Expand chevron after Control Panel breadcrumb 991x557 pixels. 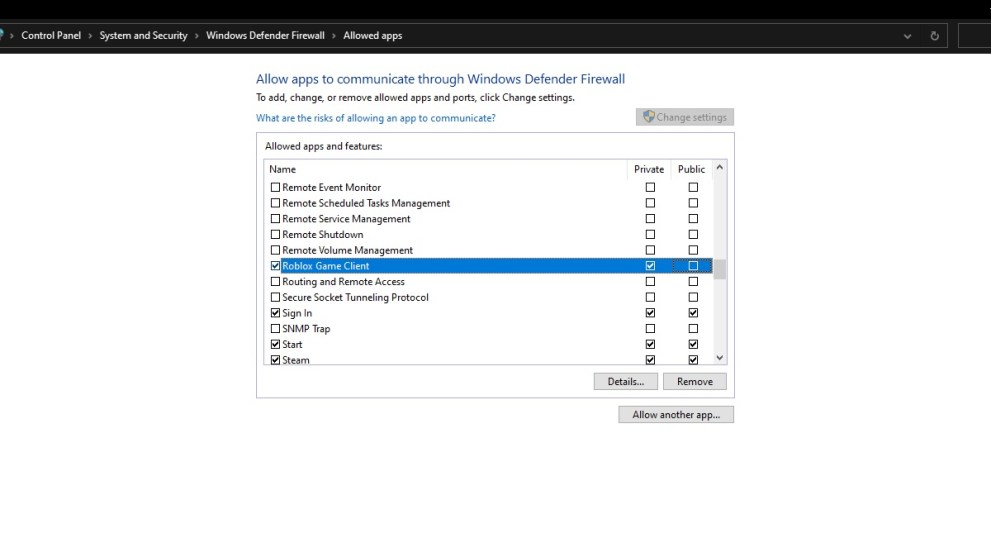point(90,36)
